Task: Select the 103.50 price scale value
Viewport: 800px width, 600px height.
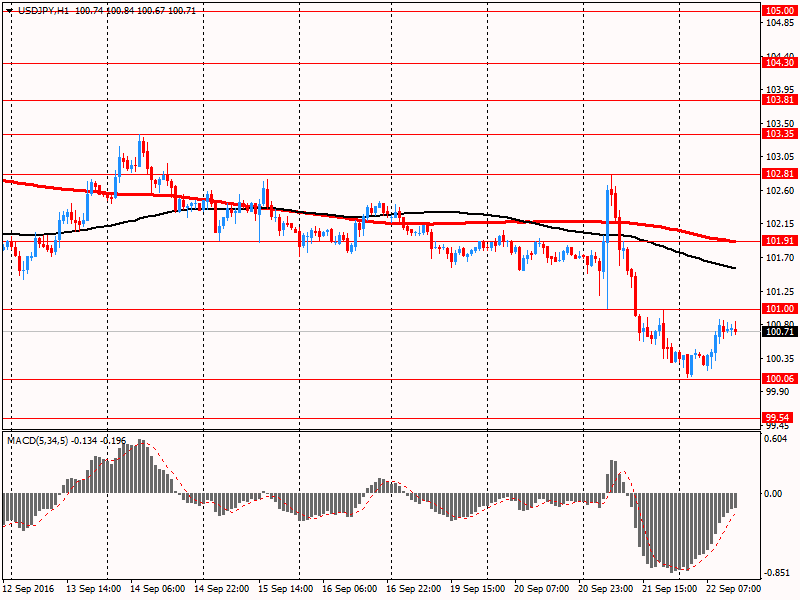Action: tap(780, 123)
